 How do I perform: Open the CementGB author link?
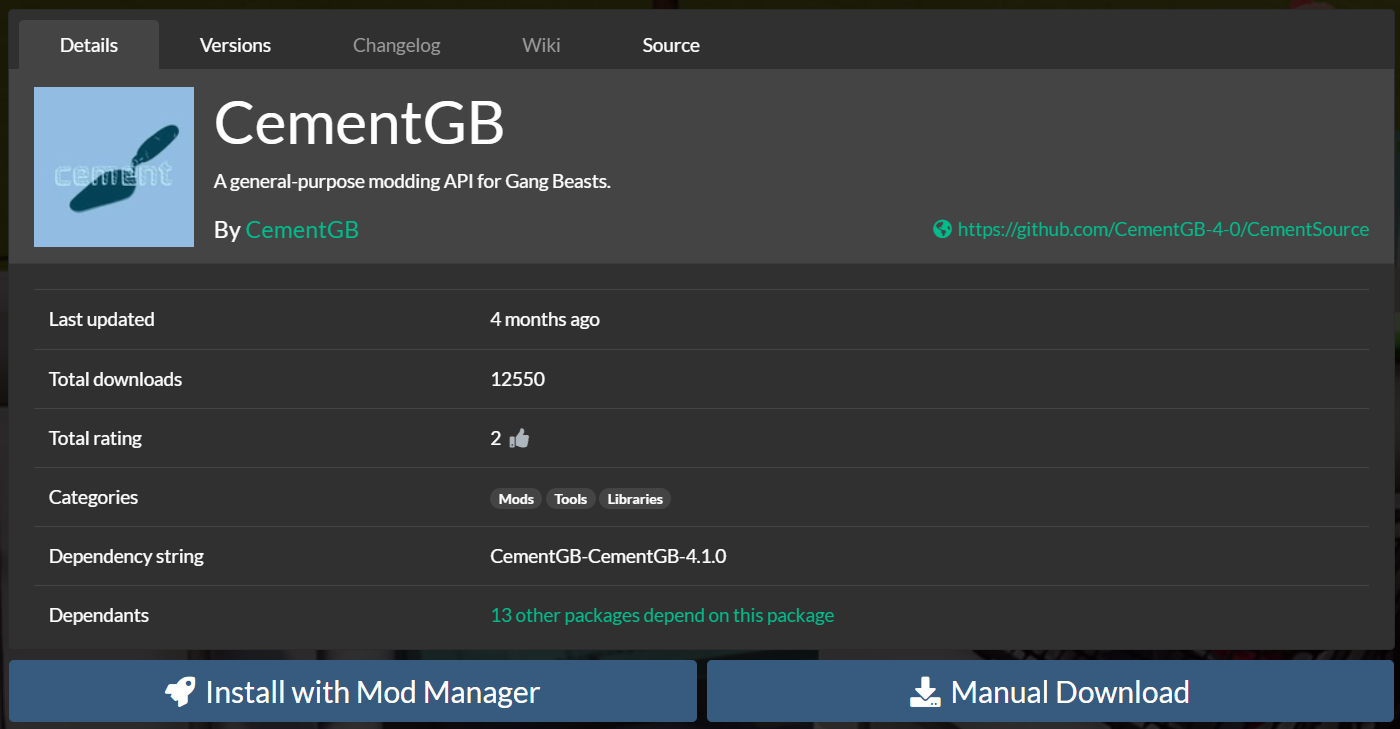click(x=302, y=230)
